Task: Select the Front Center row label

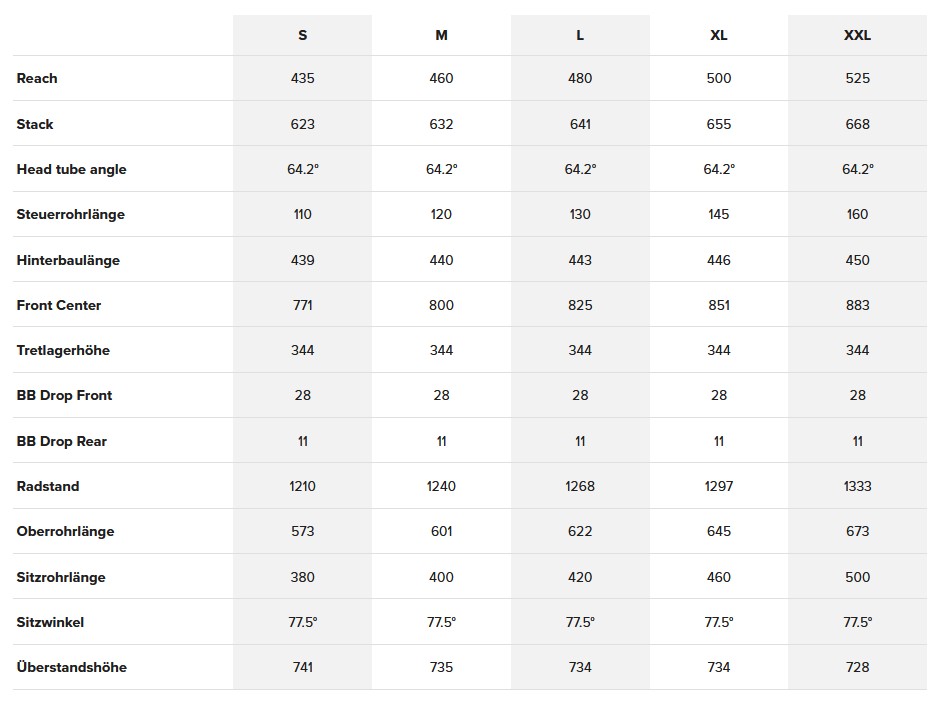Action: [59, 305]
